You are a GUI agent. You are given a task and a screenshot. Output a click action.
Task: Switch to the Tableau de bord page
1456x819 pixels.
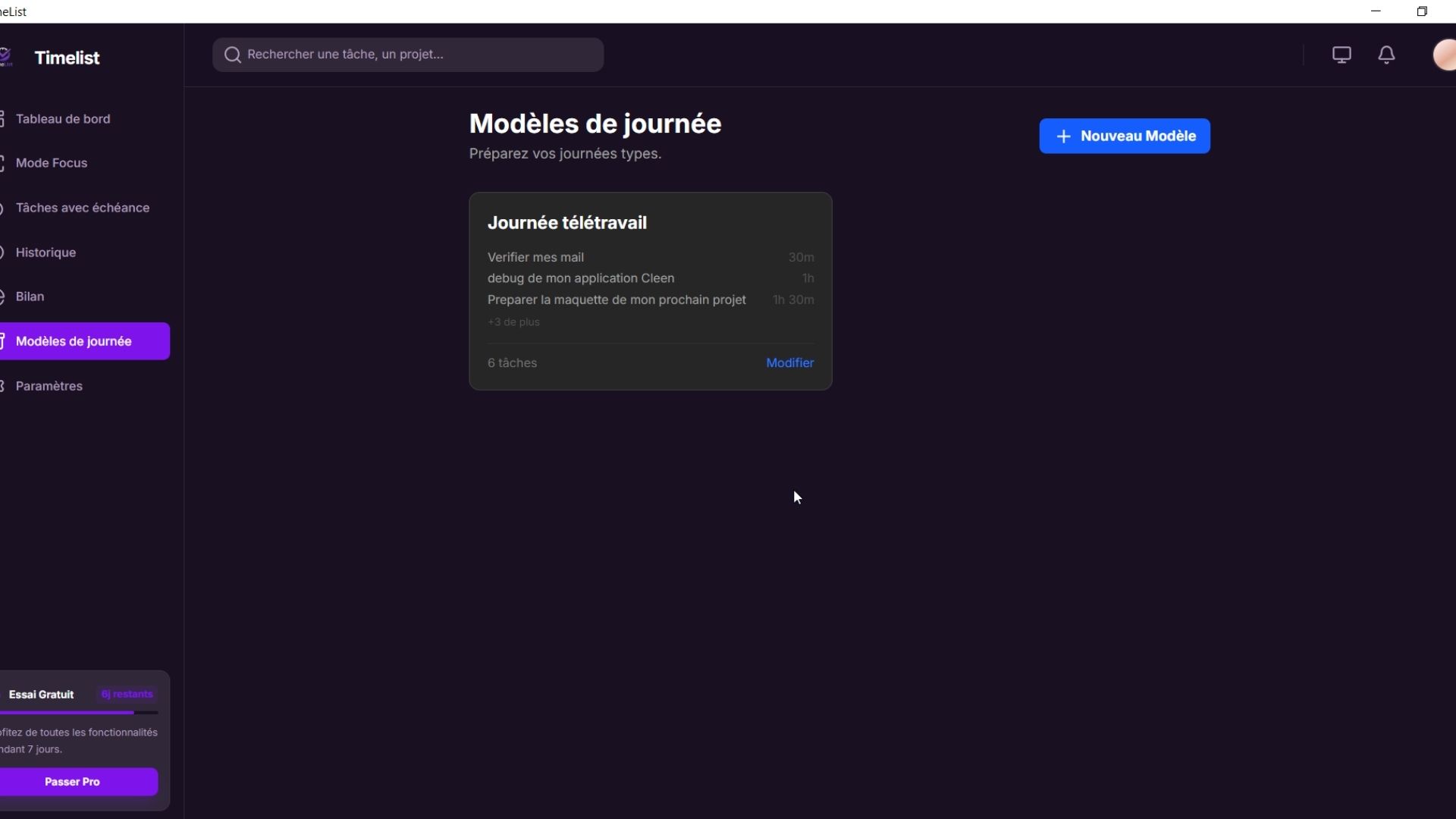click(x=63, y=118)
